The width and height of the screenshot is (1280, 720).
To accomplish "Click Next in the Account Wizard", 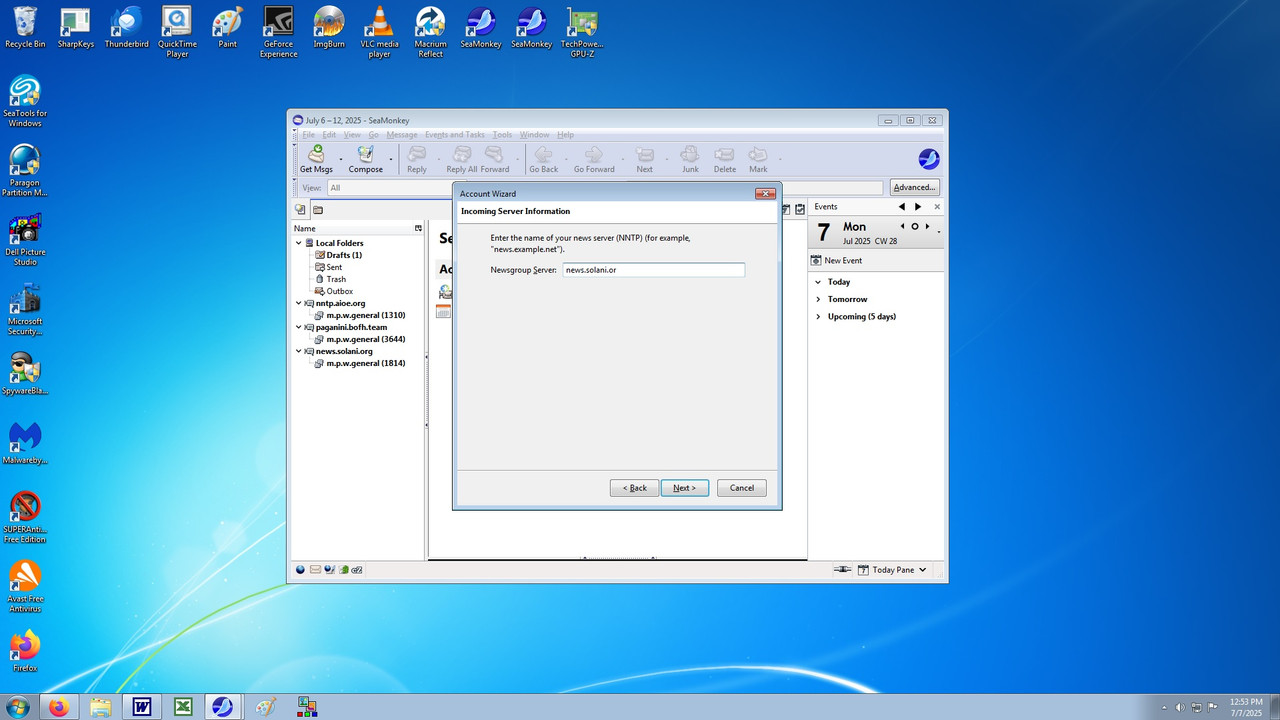I will [685, 488].
